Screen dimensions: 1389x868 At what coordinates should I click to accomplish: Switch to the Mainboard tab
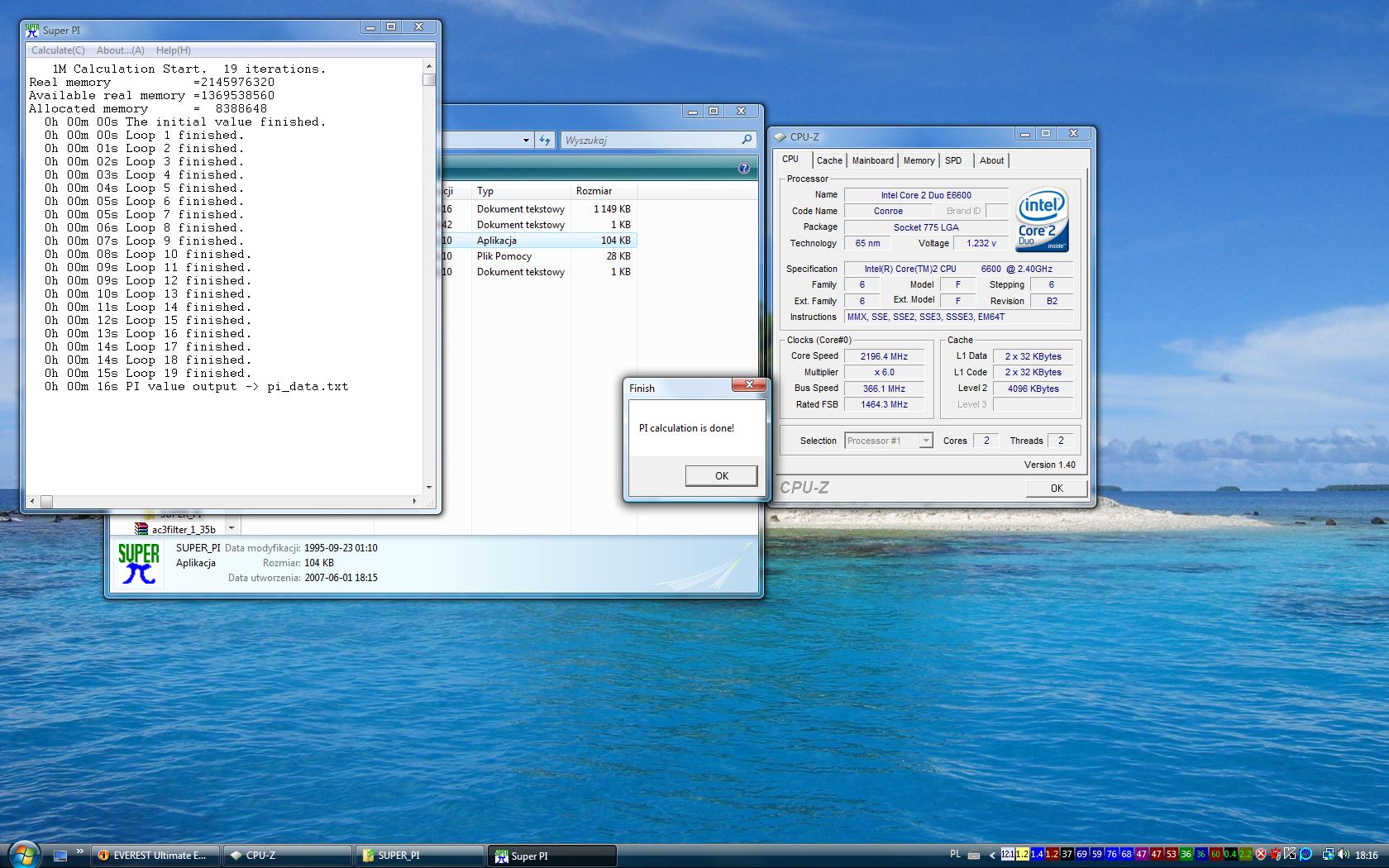[x=873, y=160]
